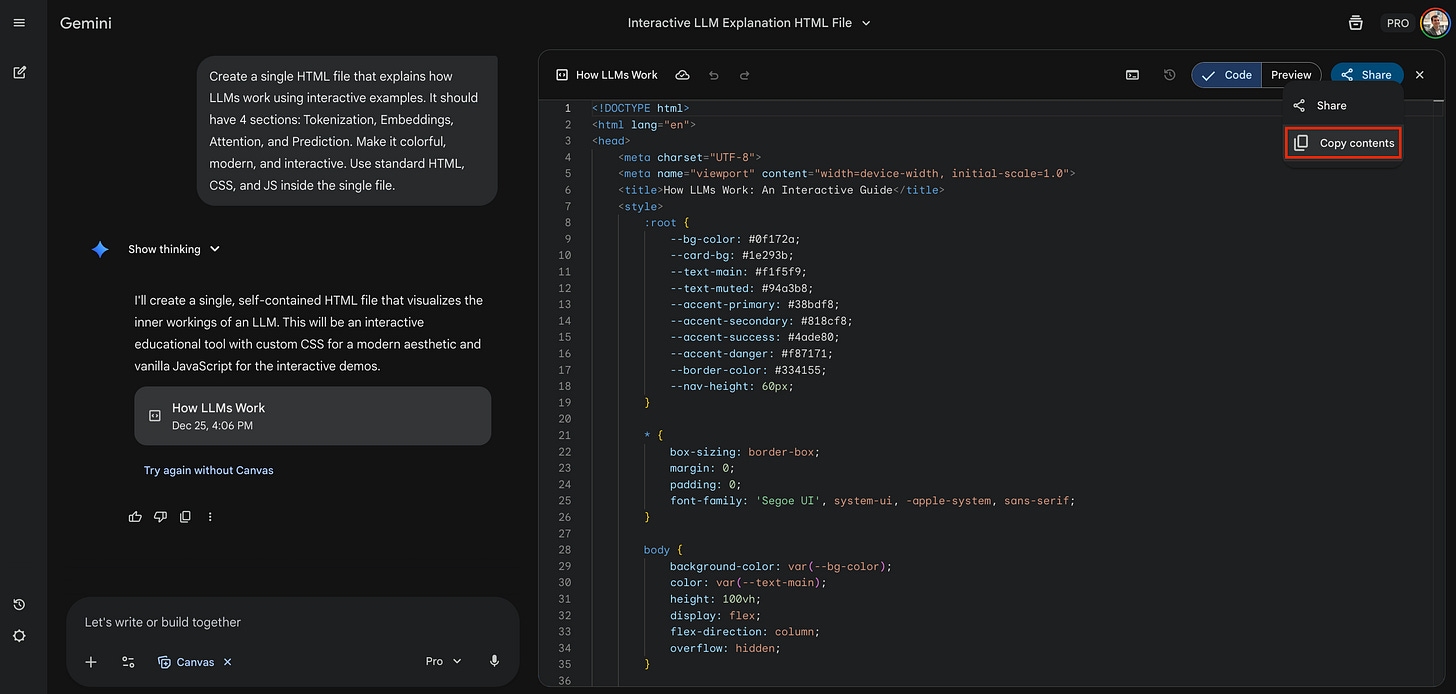Open a new chat from the sidebar
The image size is (1456, 694).
pyautogui.click(x=19, y=72)
